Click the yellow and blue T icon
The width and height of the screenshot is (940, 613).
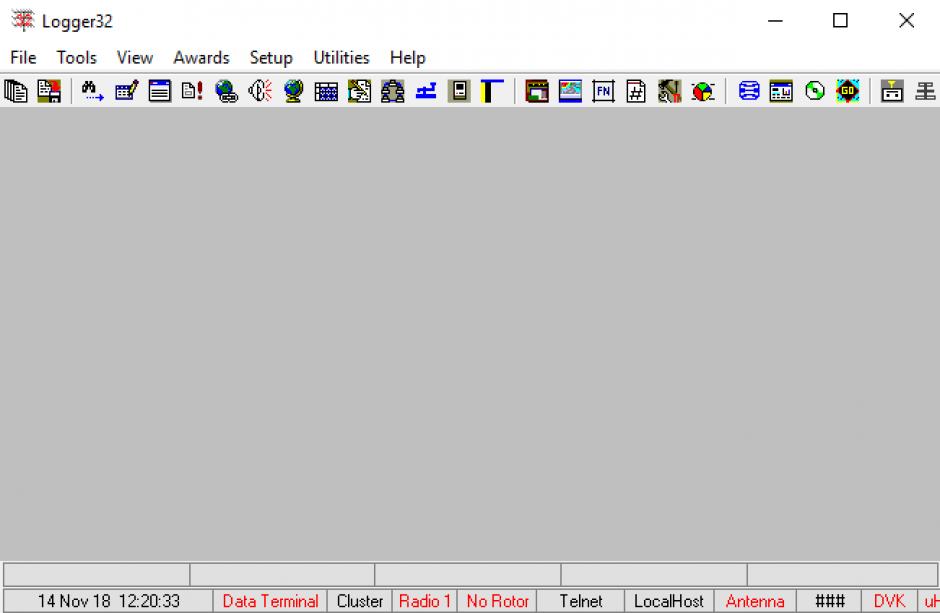[492, 91]
